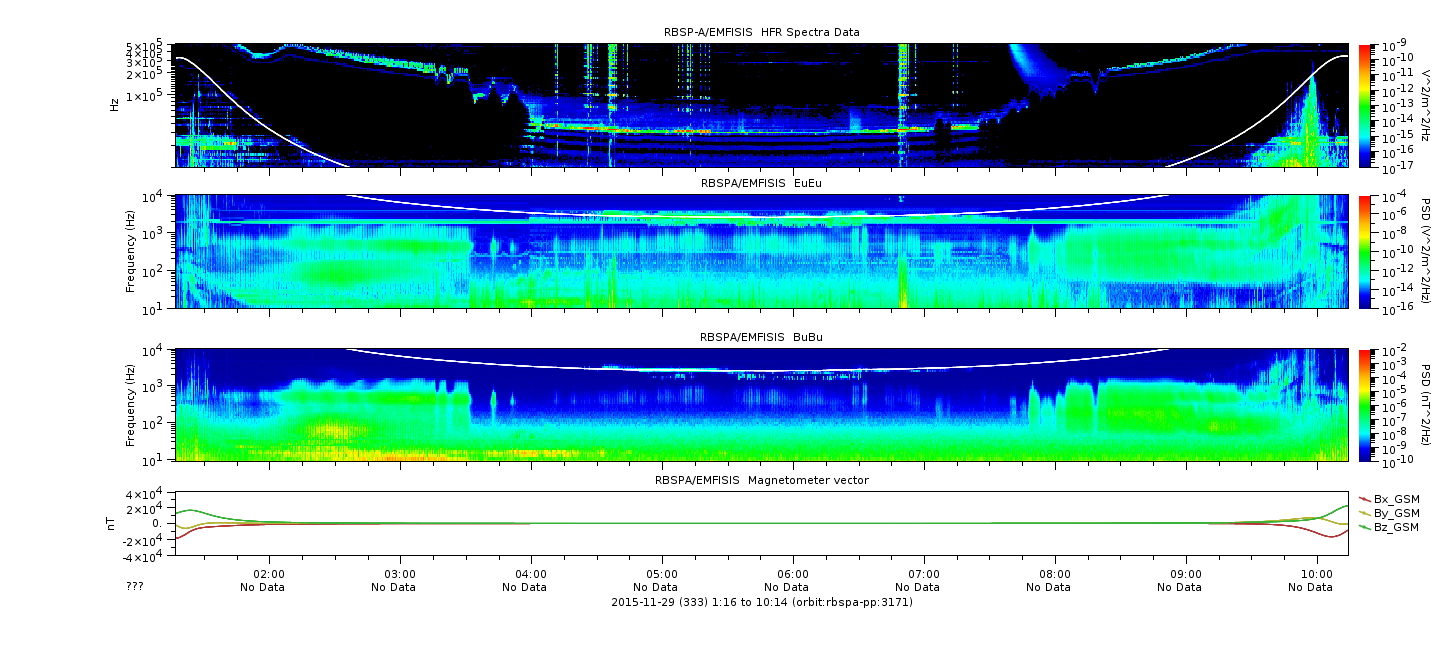Click the RBSPA/EMFISIS EuEu panel title
The image size is (1447, 658).
(761, 183)
